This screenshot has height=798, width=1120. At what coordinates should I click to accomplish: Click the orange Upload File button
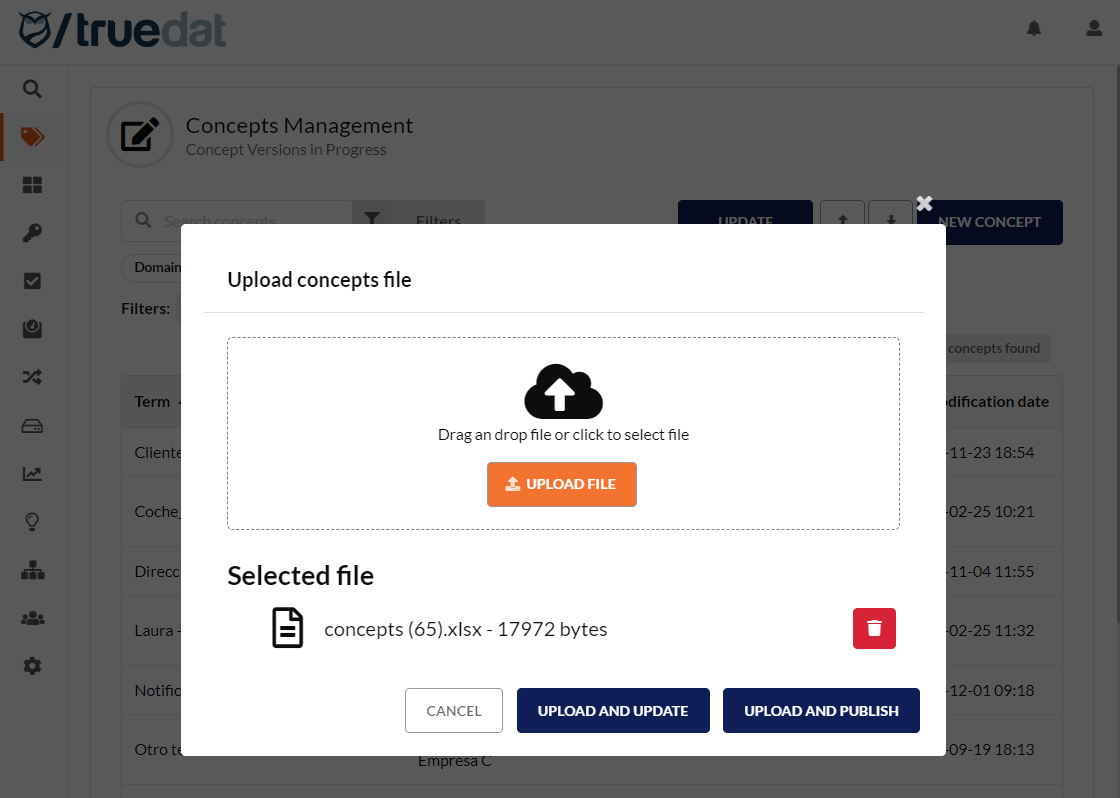pyautogui.click(x=561, y=484)
